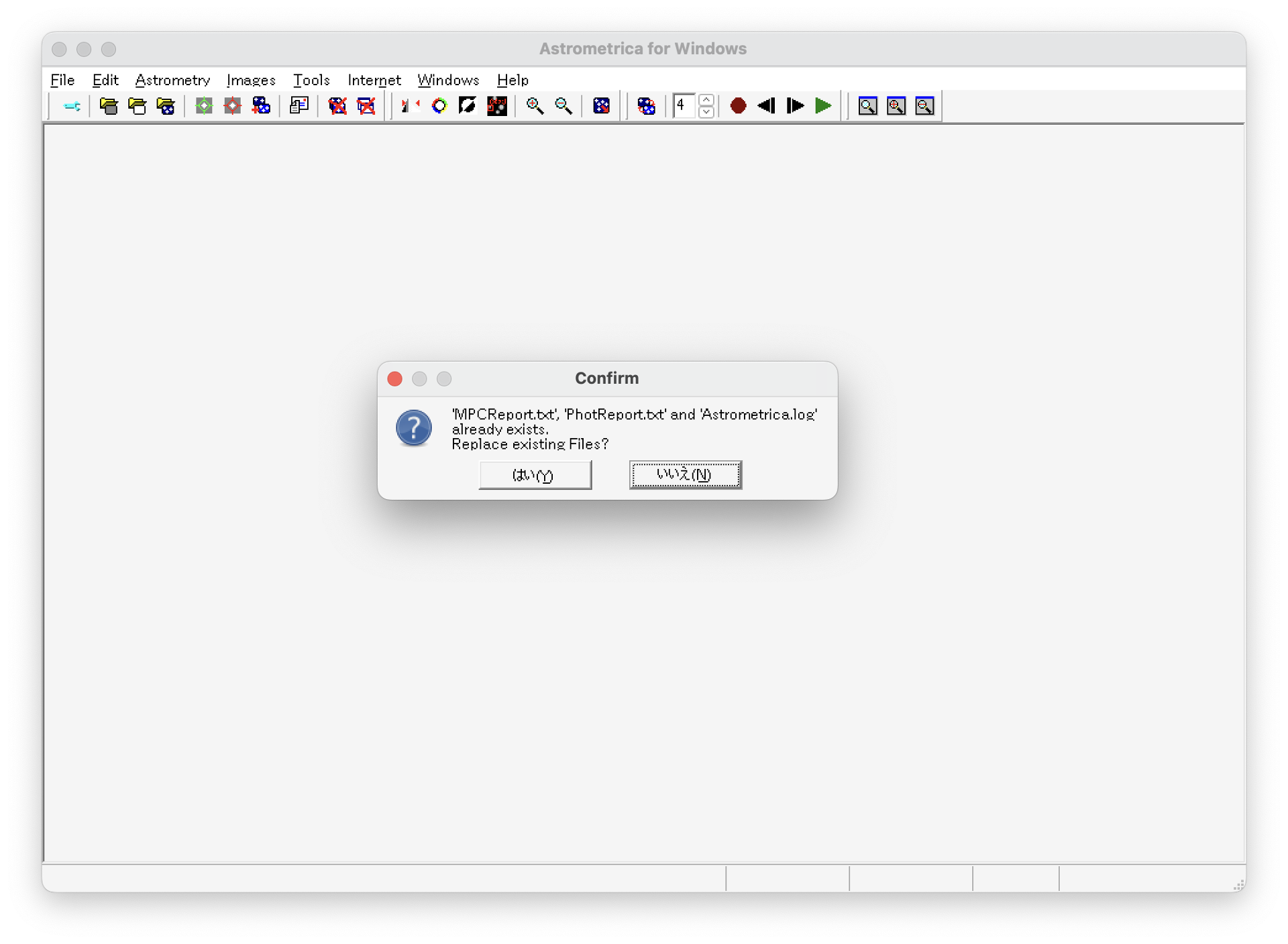Open the Tools menu

311,80
